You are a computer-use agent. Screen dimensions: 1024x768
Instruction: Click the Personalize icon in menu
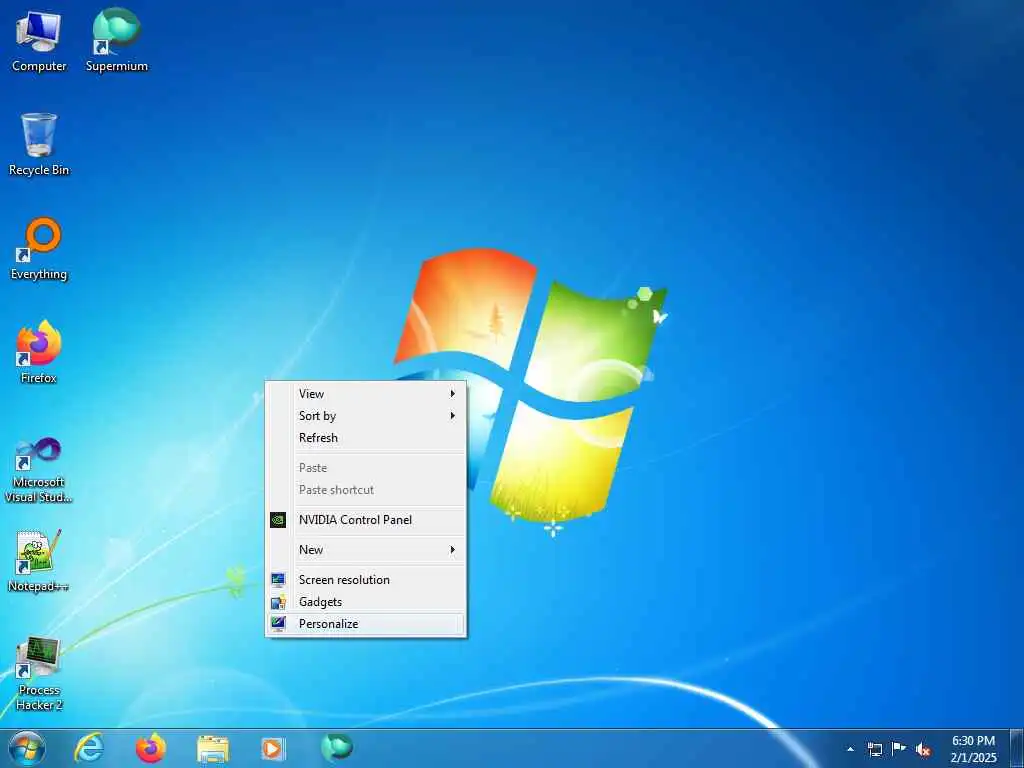(x=278, y=624)
